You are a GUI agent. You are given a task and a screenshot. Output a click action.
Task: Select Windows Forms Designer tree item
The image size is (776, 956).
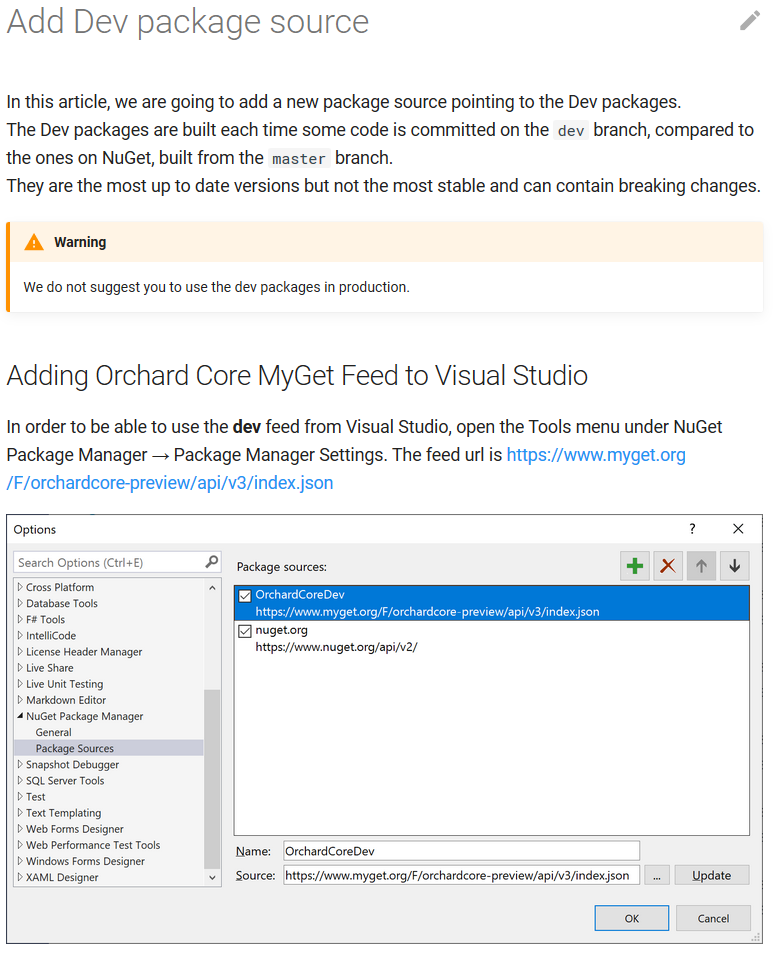(85, 861)
